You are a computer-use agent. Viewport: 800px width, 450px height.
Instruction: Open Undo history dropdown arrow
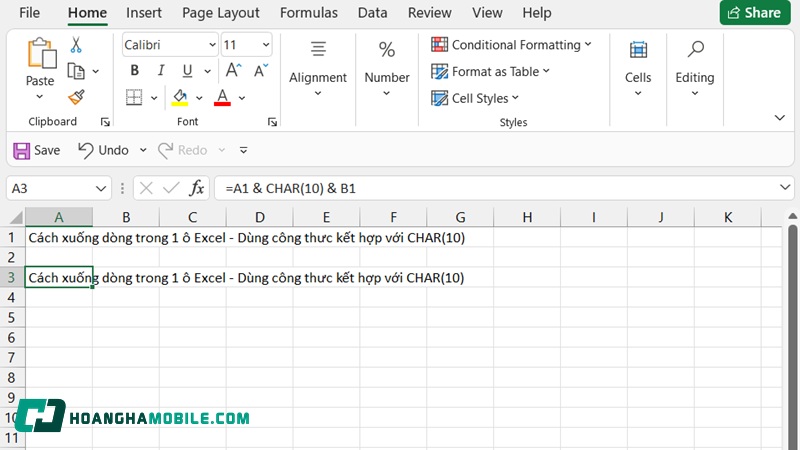click(x=143, y=151)
